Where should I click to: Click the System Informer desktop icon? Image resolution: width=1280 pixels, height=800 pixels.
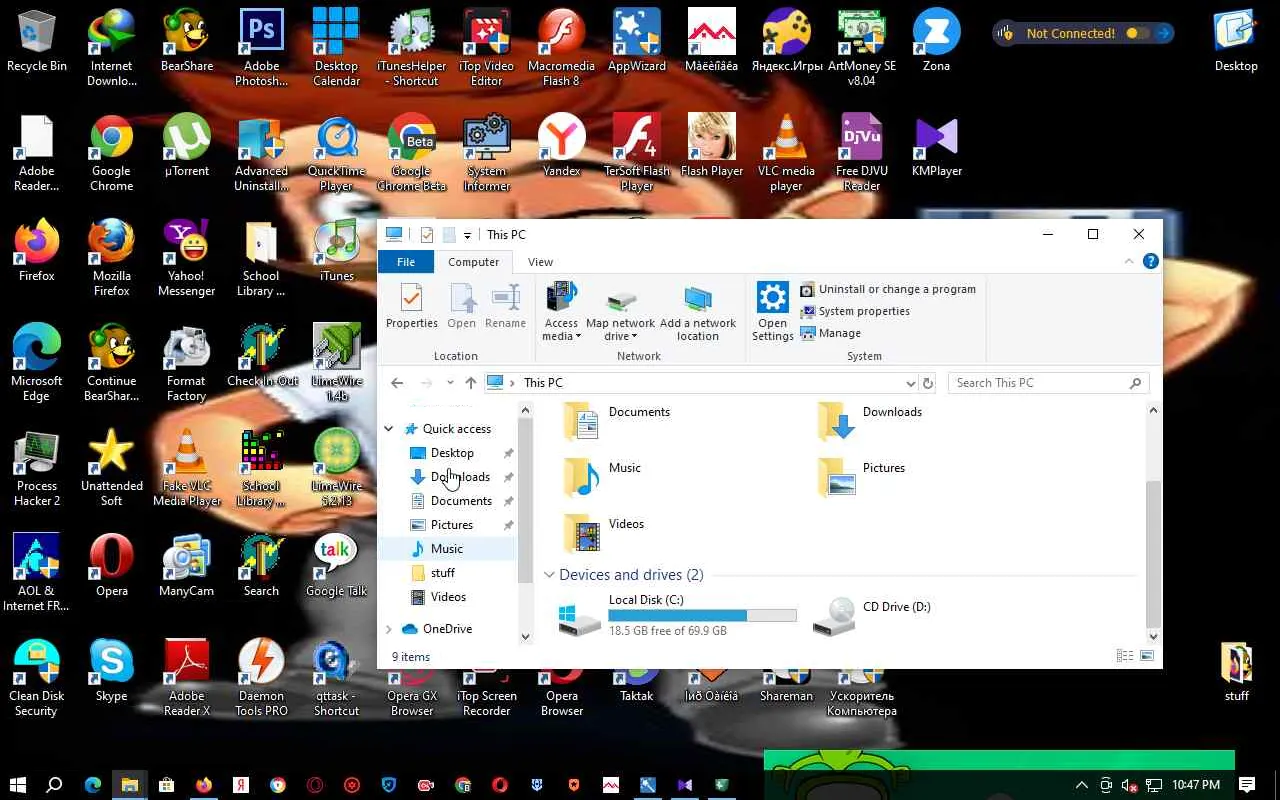(x=487, y=153)
